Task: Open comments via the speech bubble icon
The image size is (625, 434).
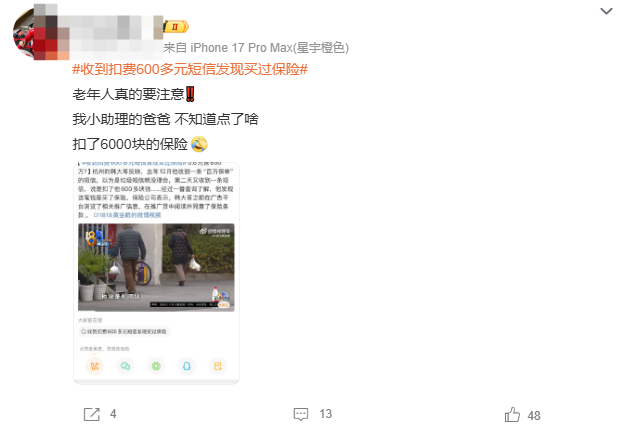Action: [301, 414]
